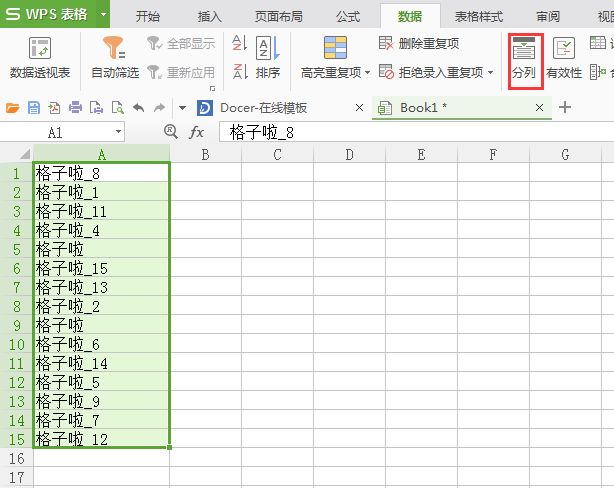Close the Book1 tab
Viewport: 614px width, 488px height.
539,108
